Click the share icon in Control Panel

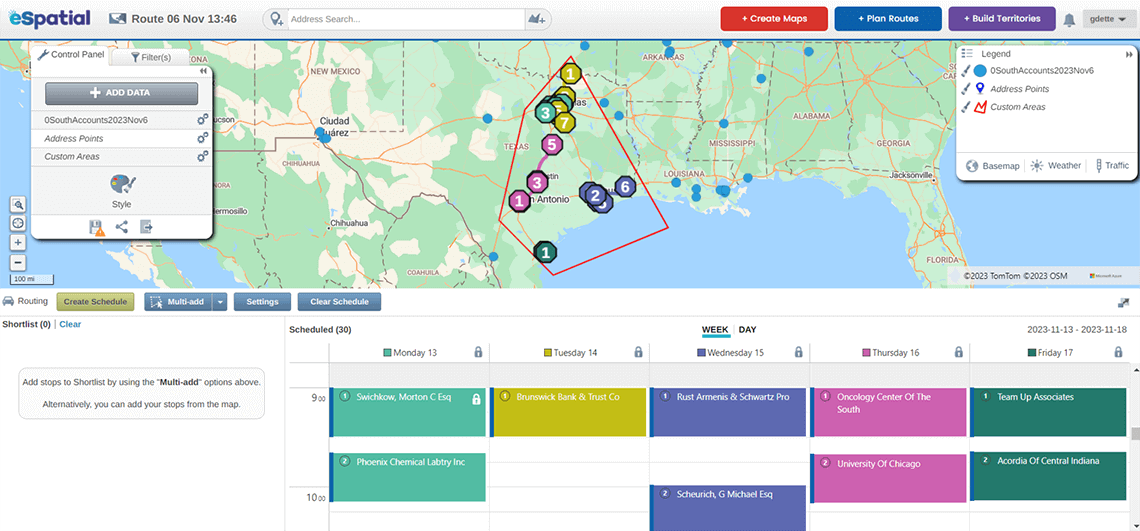(121, 227)
